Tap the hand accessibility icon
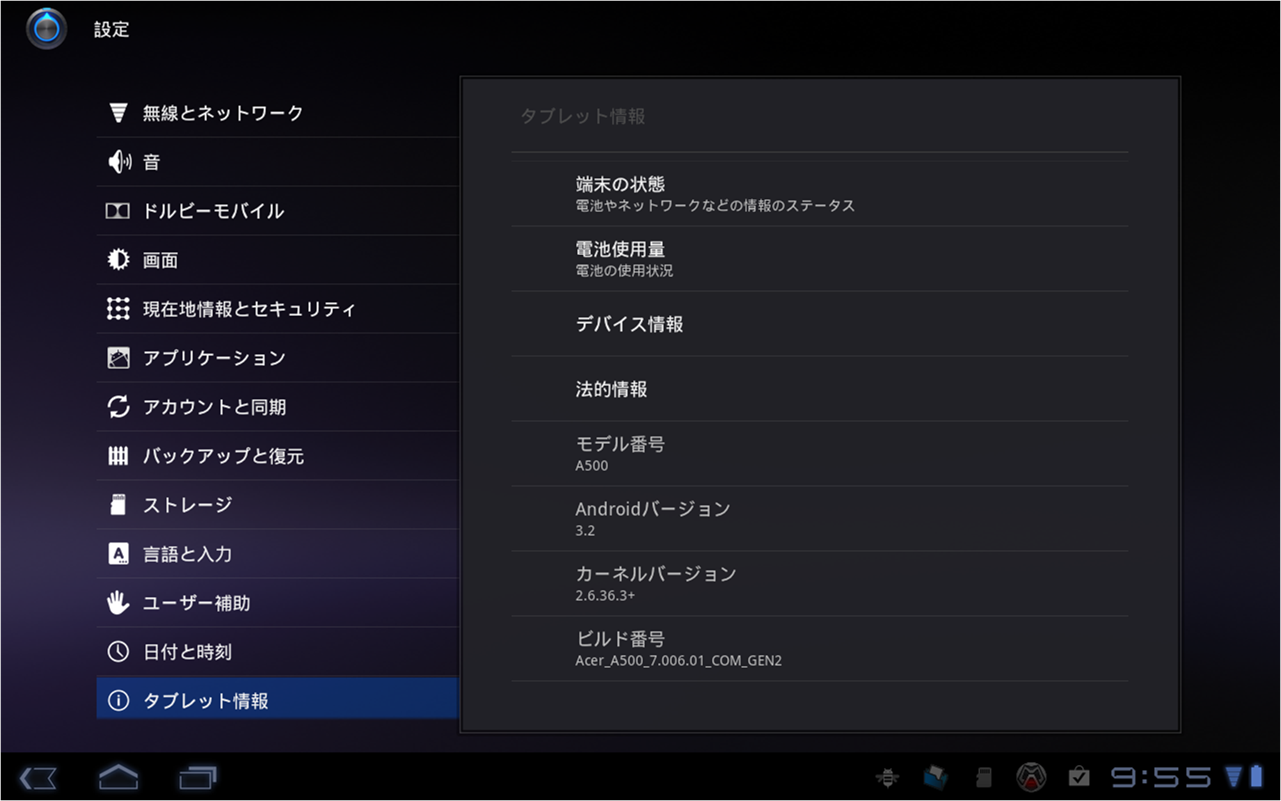 tap(118, 603)
